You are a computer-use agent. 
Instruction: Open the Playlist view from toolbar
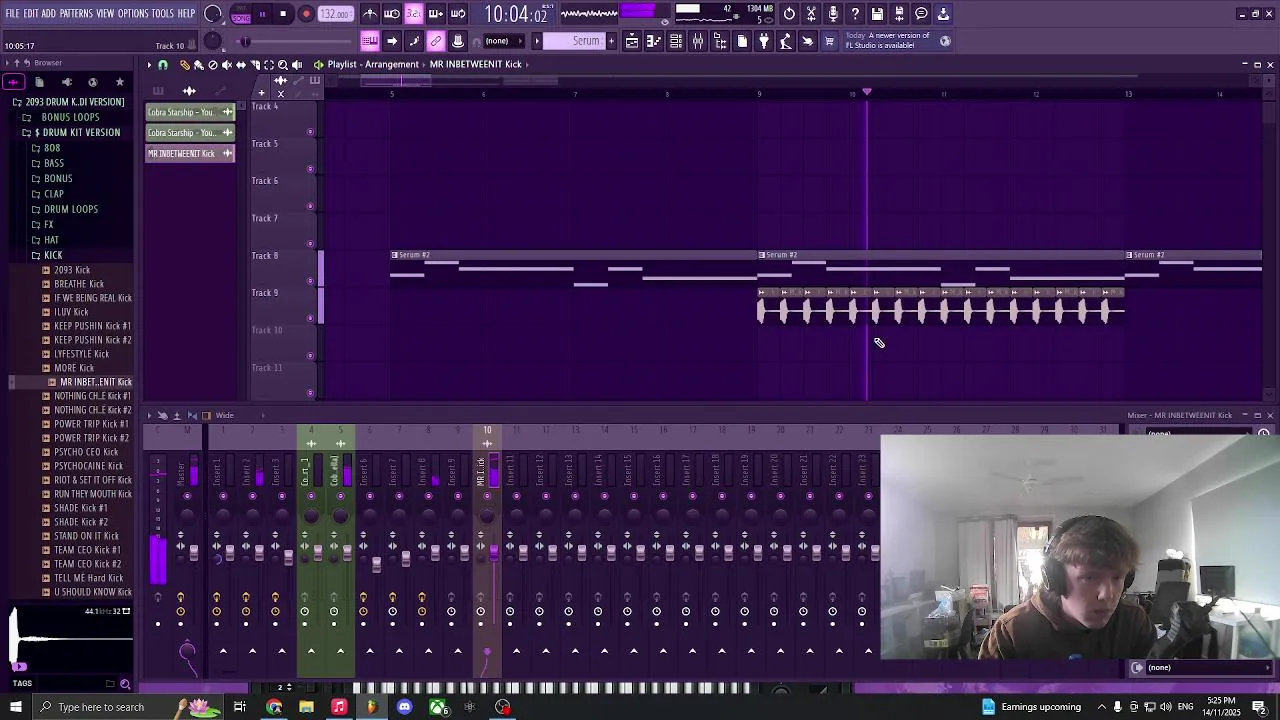[632, 41]
